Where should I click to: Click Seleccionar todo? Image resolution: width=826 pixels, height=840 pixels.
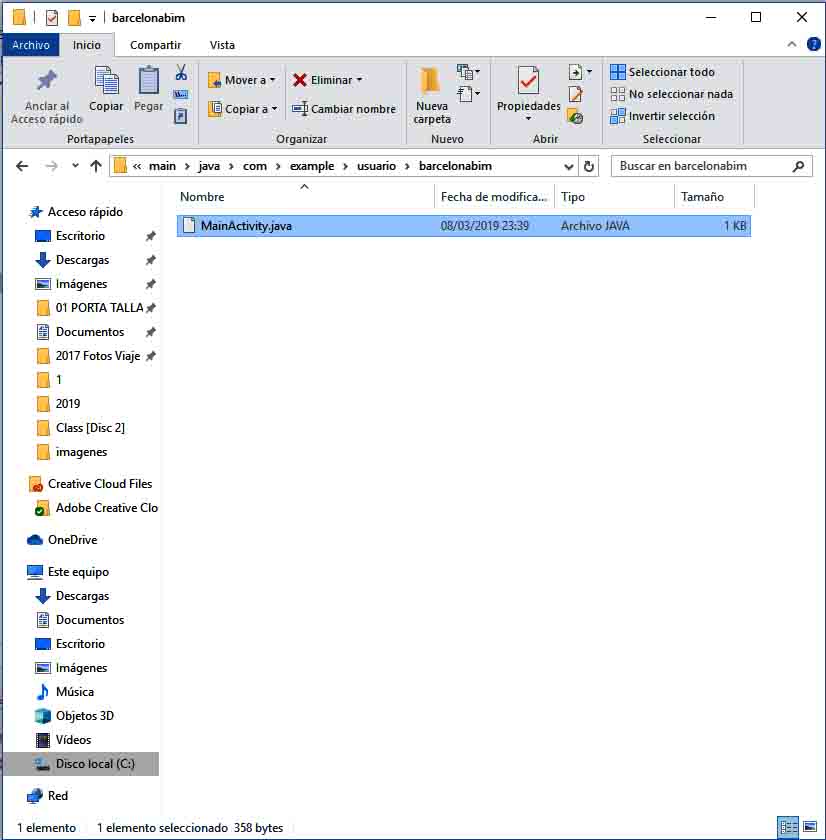[662, 72]
